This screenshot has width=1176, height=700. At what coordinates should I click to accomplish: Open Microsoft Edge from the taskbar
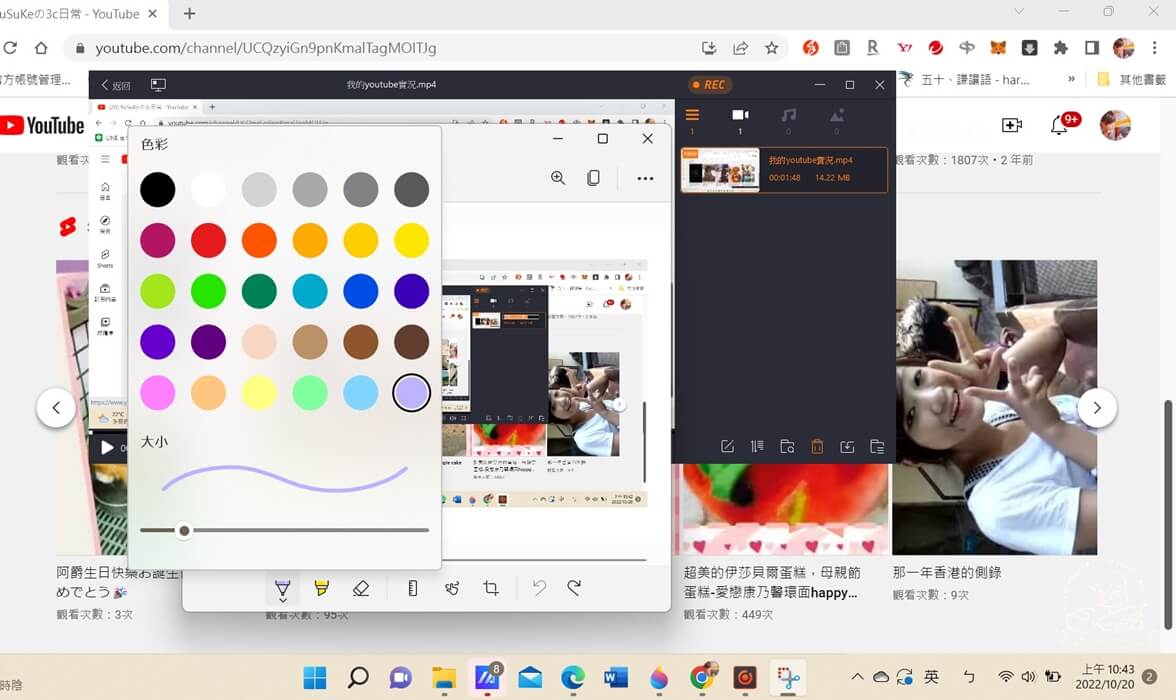(573, 678)
